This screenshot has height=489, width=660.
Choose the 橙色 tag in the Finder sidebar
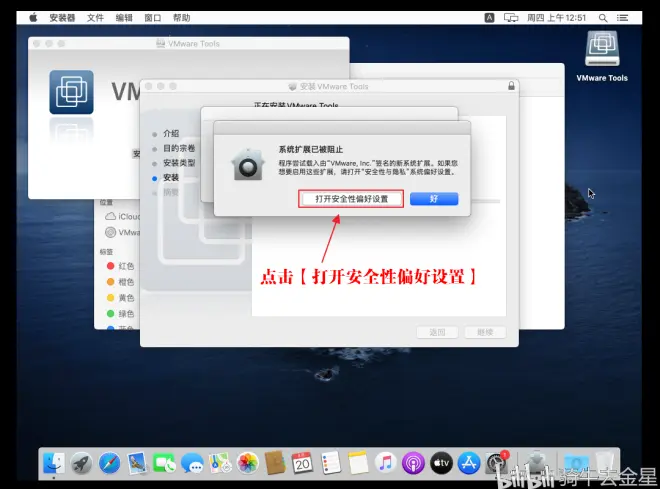click(x=120, y=282)
